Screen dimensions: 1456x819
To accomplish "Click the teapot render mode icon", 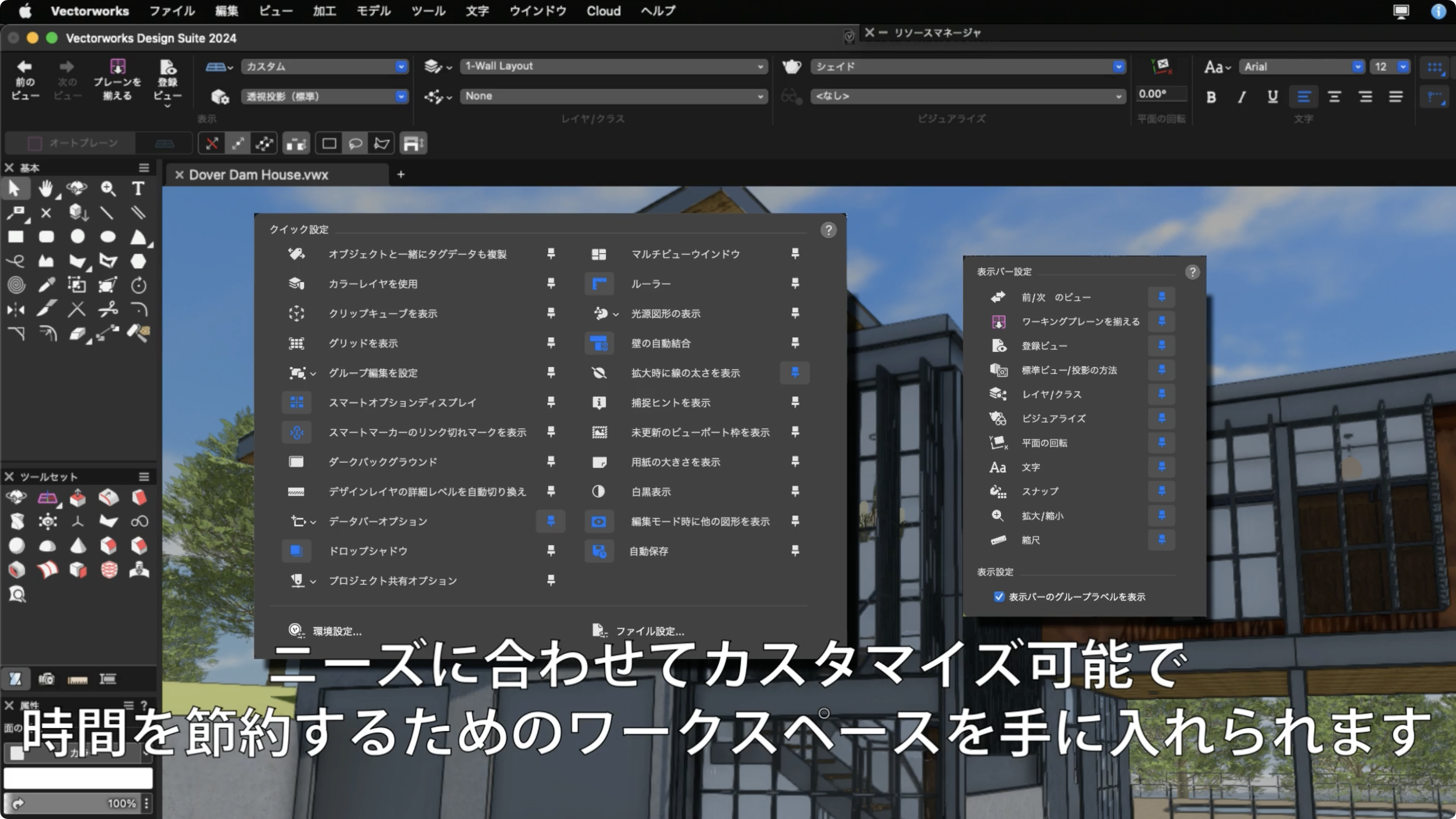I will [792, 67].
